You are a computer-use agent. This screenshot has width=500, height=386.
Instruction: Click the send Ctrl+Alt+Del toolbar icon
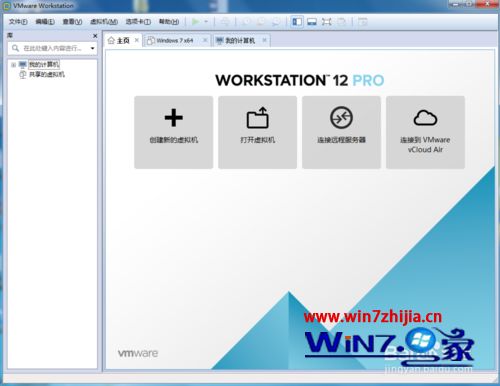tap(225, 22)
